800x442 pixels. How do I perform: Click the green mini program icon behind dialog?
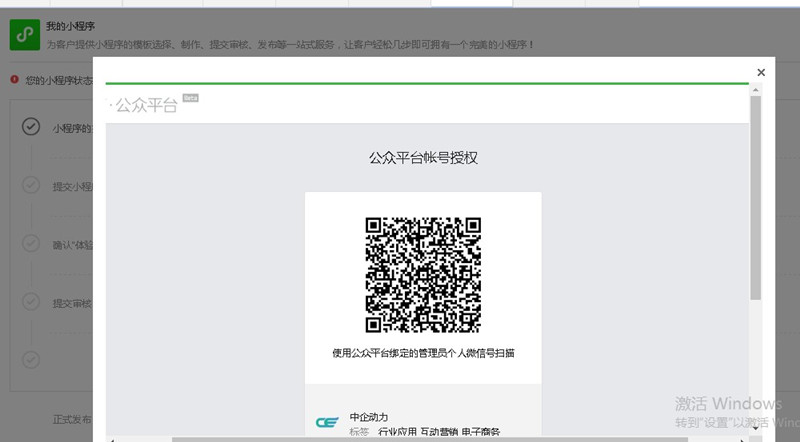click(24, 35)
